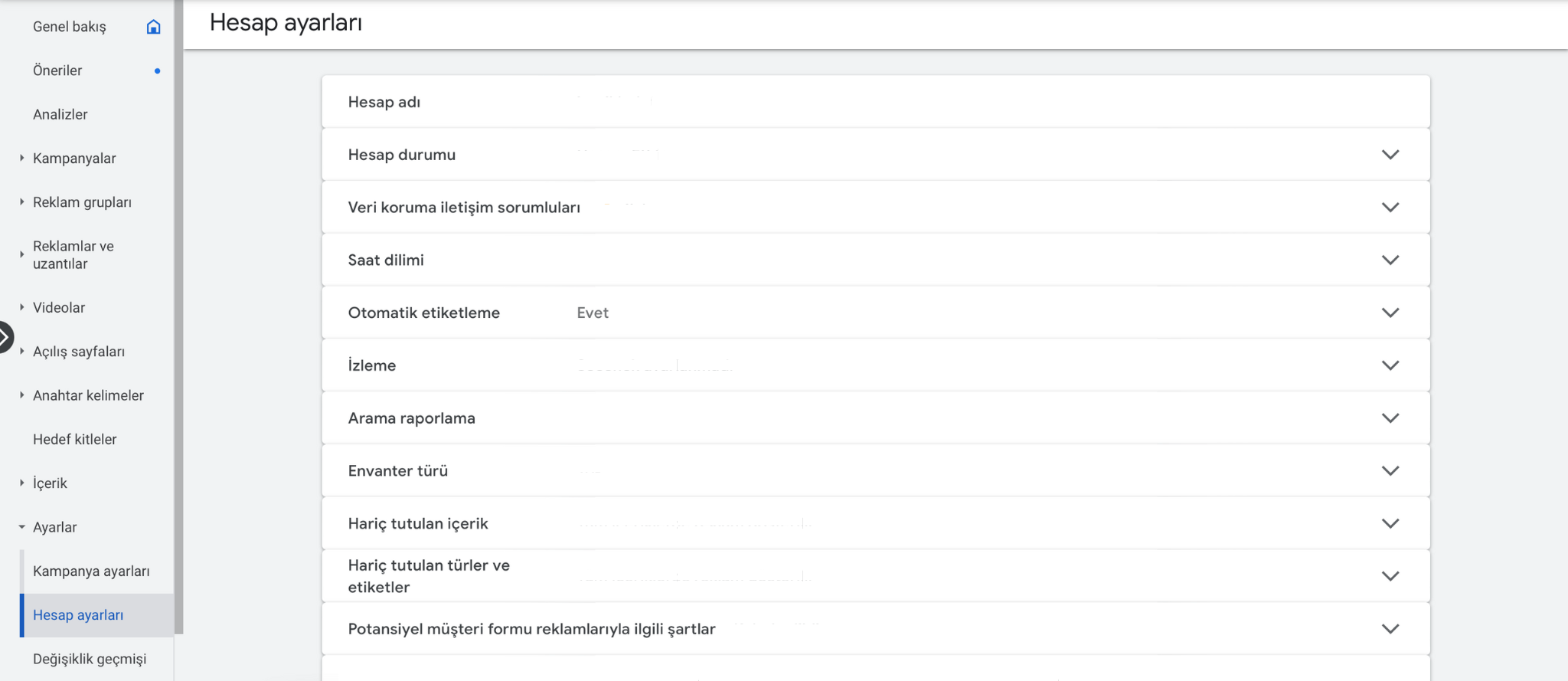The width and height of the screenshot is (1568, 681).
Task: Click the blue notification dot next to Öneriler
Action: [157, 70]
